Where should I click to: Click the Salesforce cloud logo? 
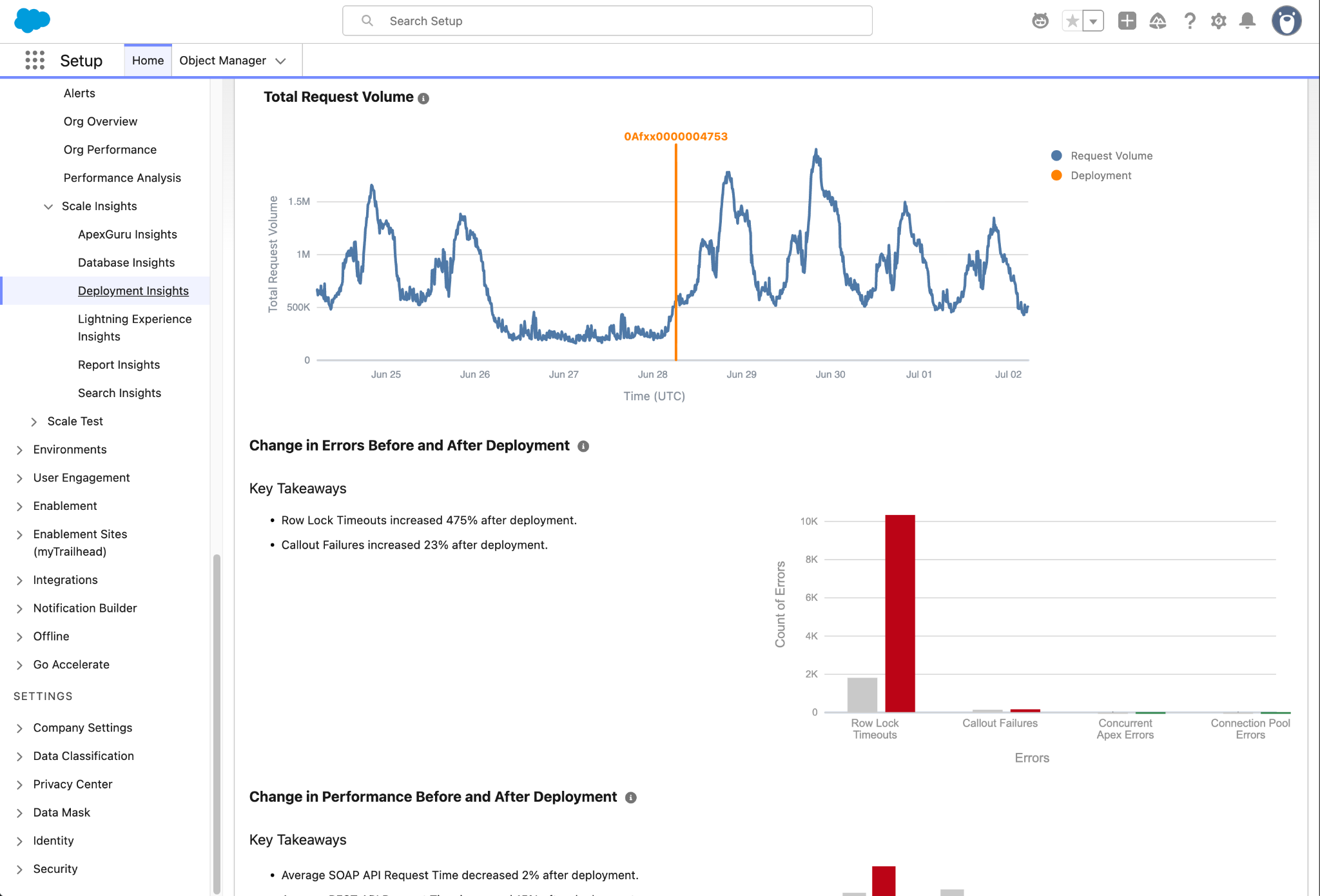(32, 21)
